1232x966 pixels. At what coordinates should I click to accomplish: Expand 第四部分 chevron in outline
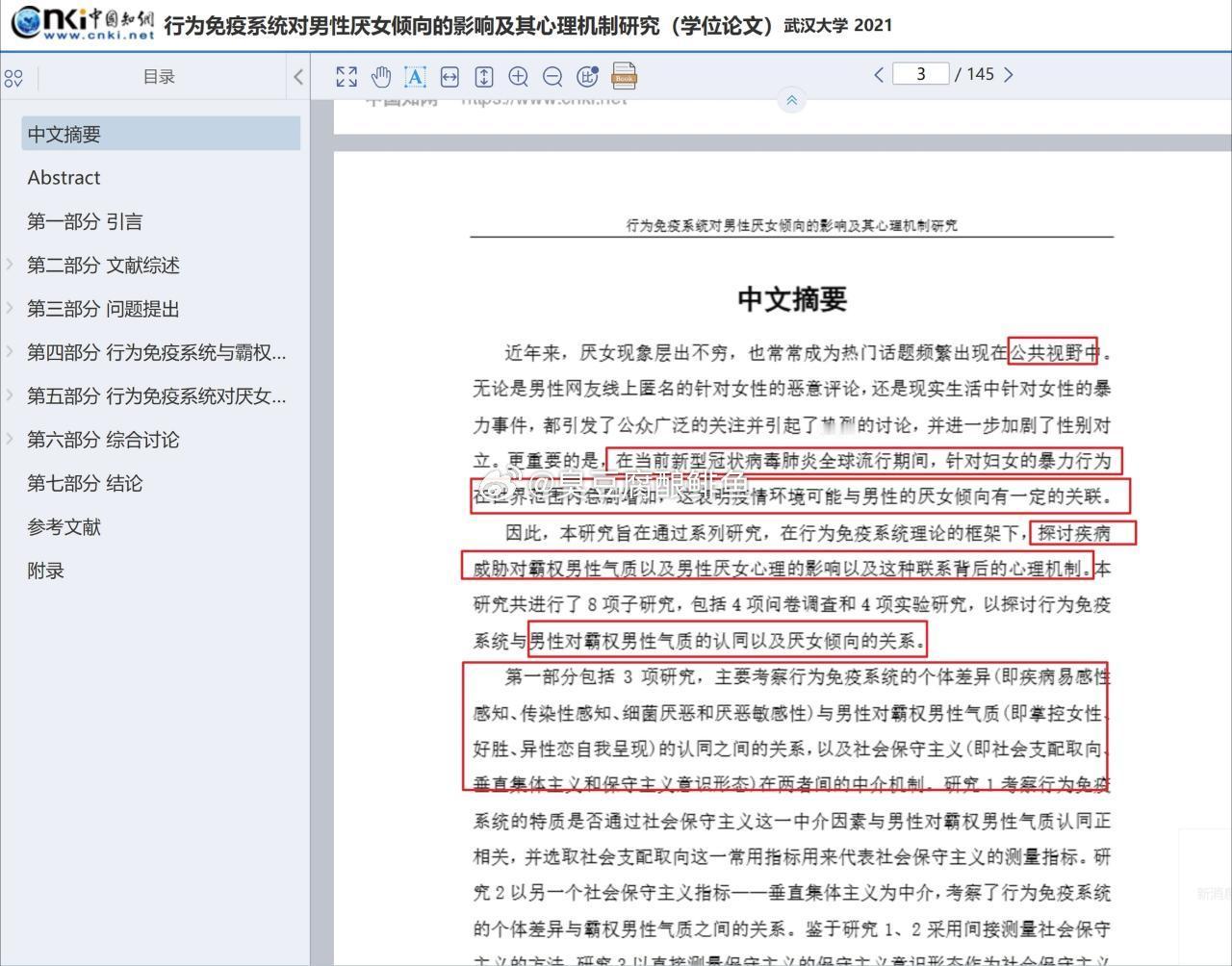[10, 352]
